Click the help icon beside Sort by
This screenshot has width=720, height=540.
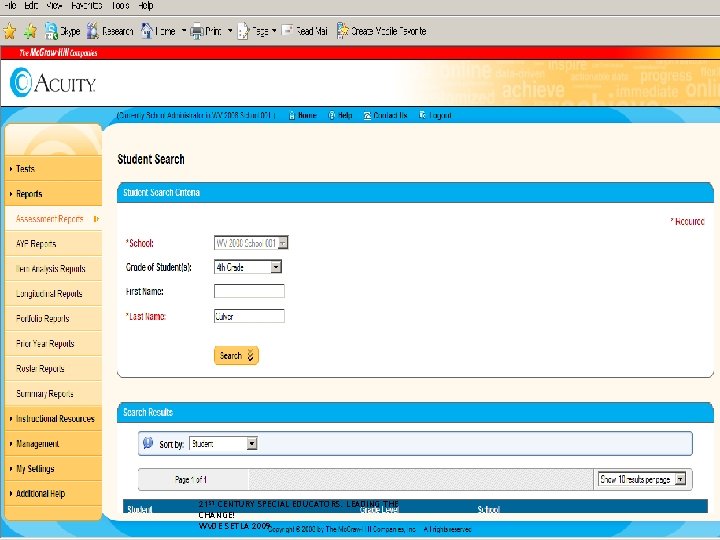(x=148, y=443)
